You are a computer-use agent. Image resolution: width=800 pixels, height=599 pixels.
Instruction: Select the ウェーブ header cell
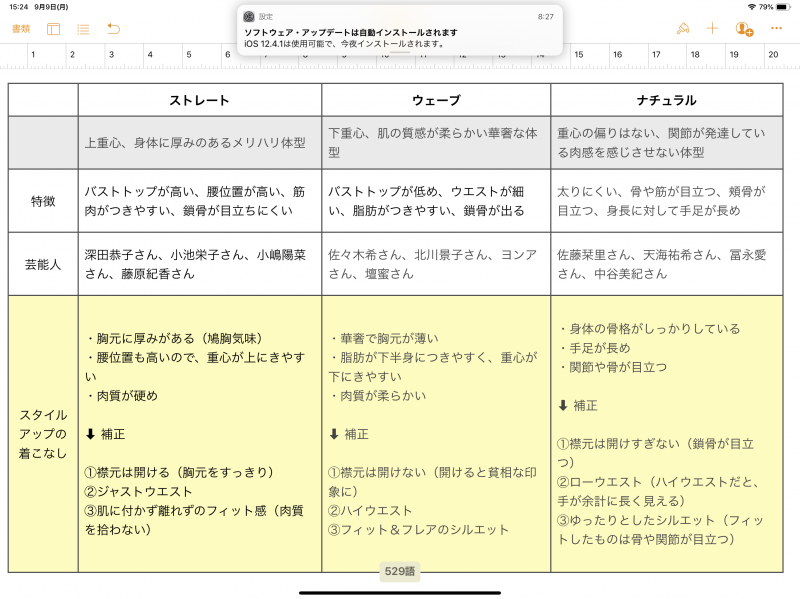click(x=436, y=100)
